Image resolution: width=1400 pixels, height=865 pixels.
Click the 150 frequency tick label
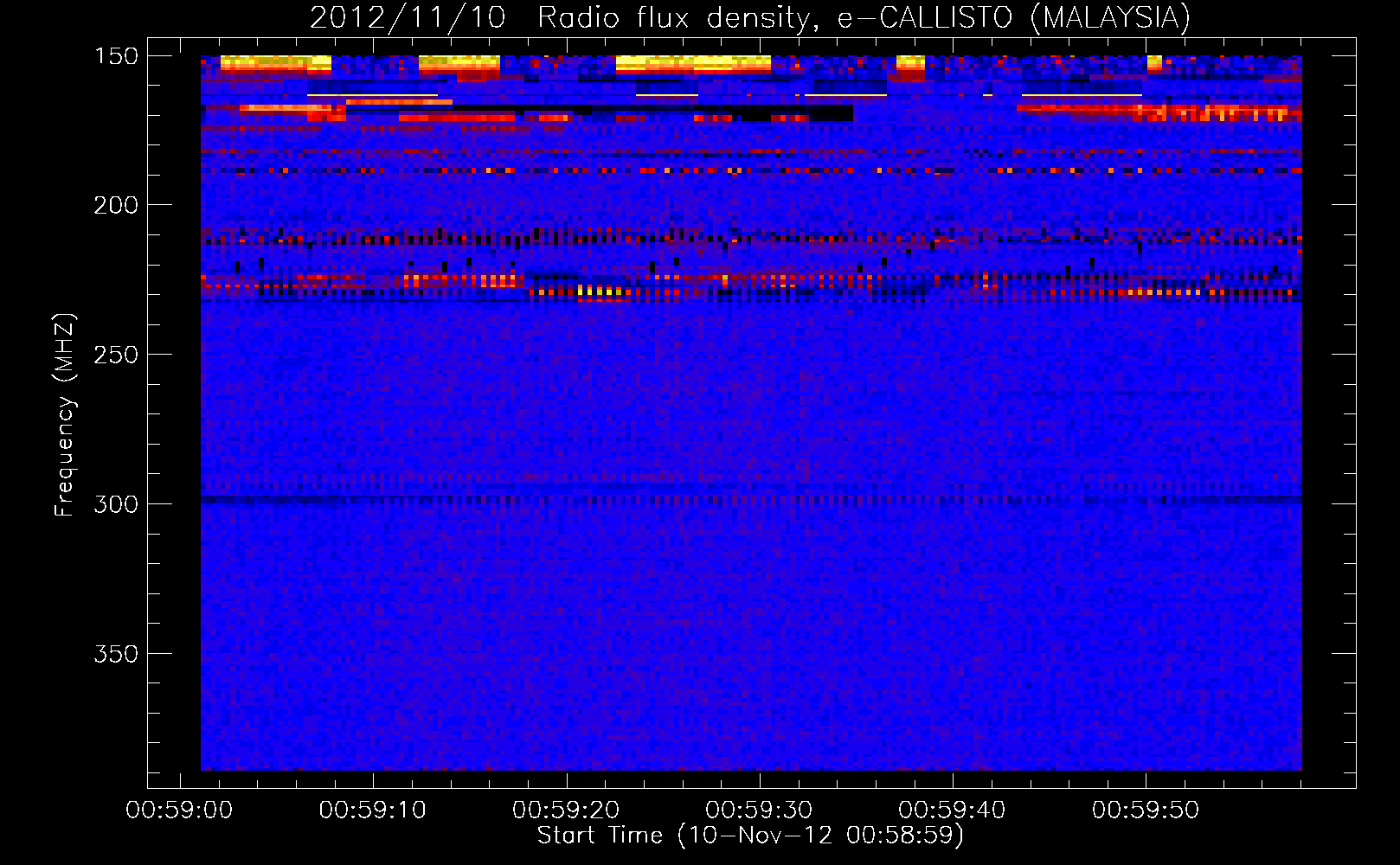(x=116, y=56)
